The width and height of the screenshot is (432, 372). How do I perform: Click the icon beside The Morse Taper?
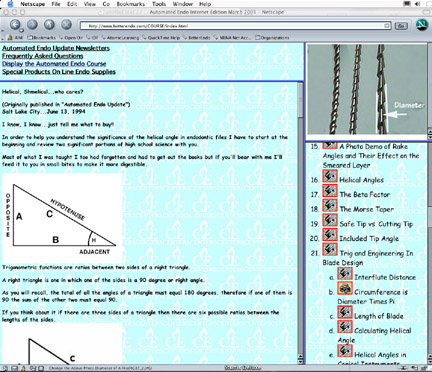[330, 205]
